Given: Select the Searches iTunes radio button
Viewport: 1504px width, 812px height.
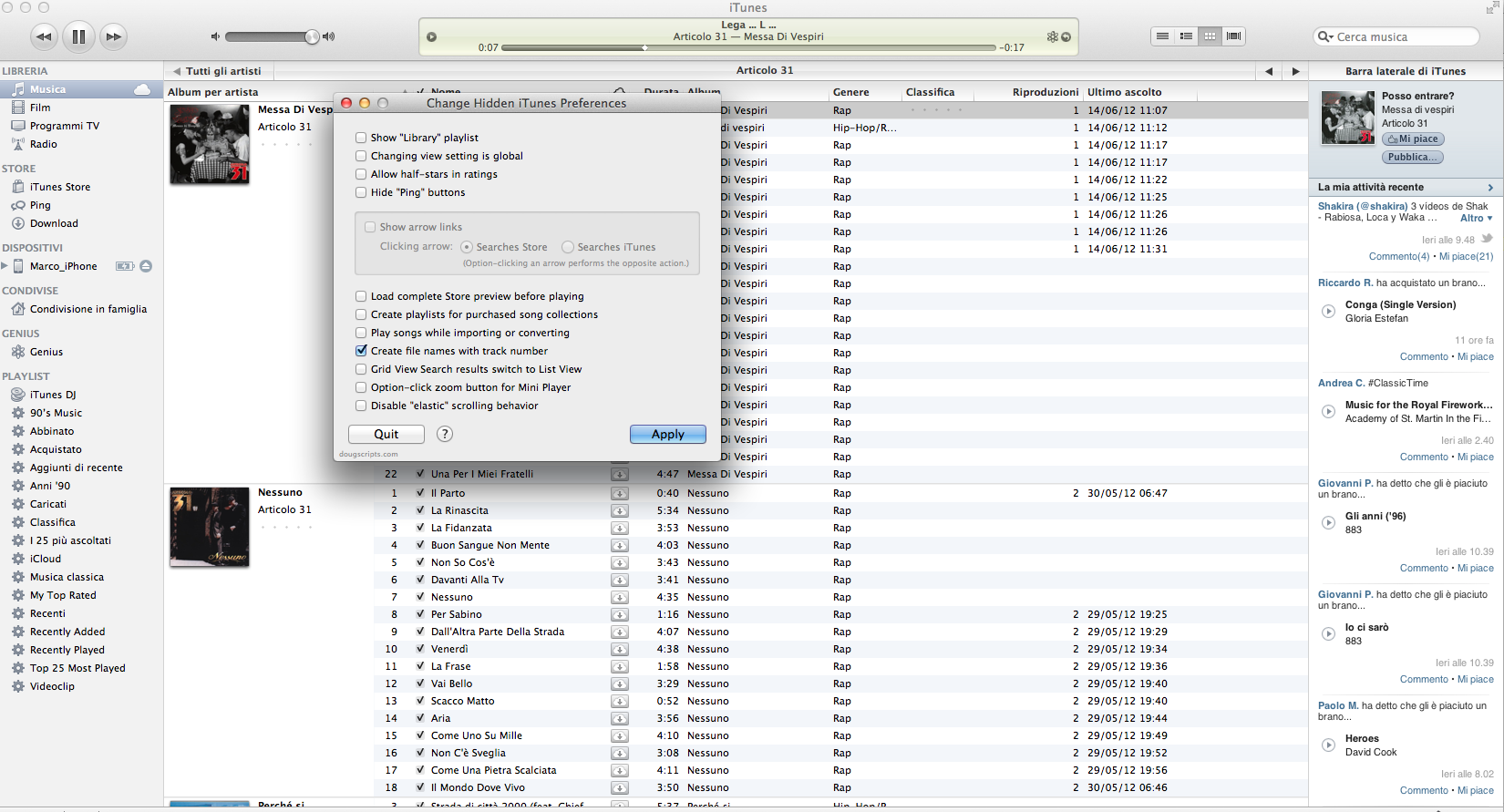Looking at the screenshot, I should point(568,247).
